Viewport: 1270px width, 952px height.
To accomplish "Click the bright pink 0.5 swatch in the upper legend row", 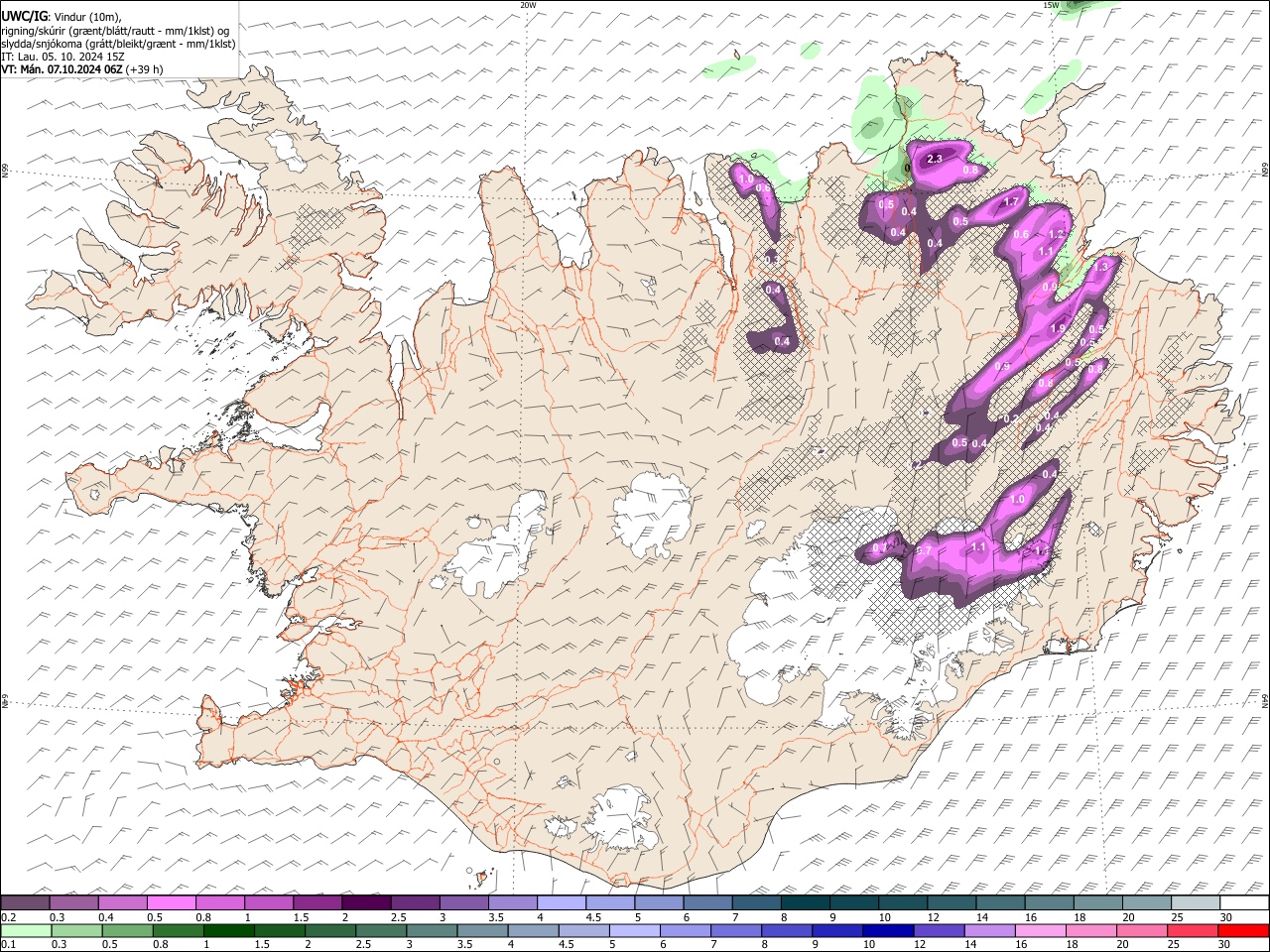I will click(172, 902).
